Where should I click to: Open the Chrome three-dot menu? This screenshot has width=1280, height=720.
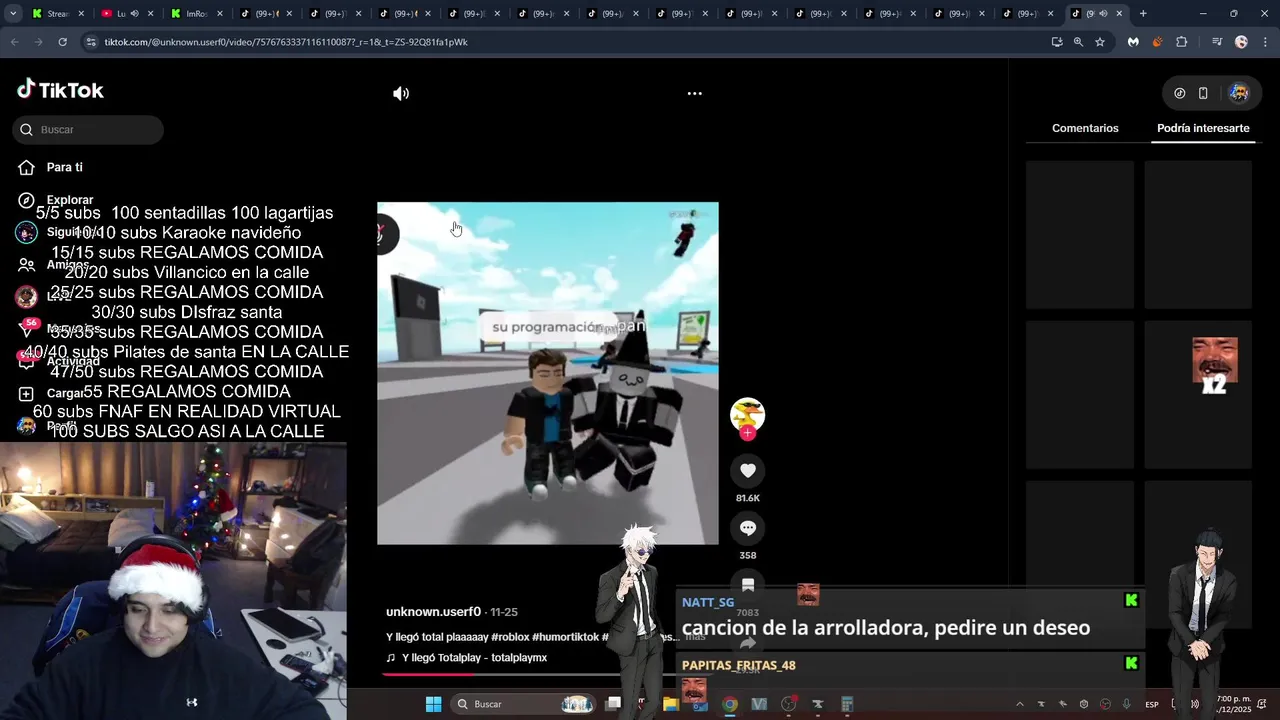click(x=1265, y=42)
